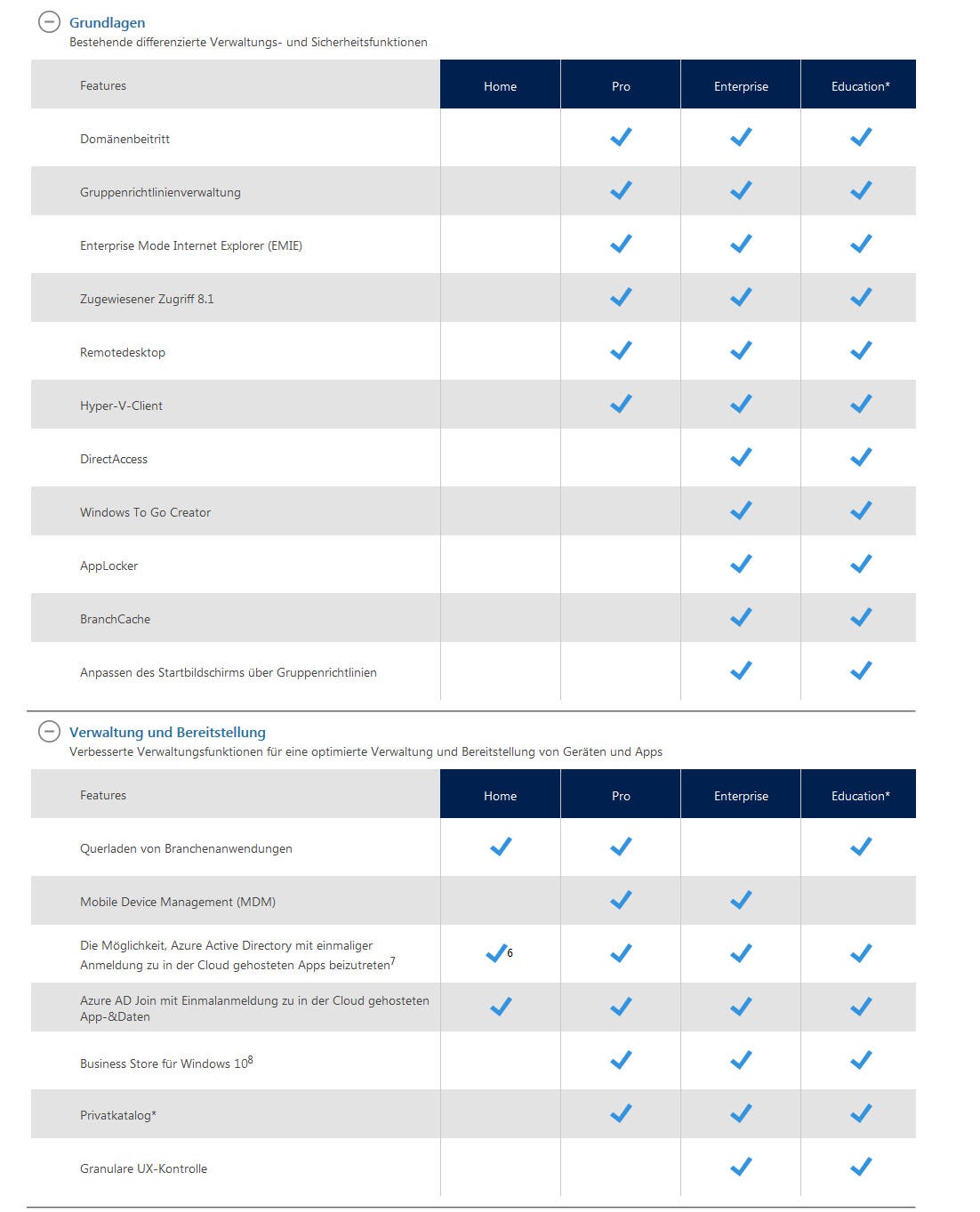Collapse the Verwaltung und Bereitstellung section
Screen dimensions: 980x1212
tap(49, 732)
